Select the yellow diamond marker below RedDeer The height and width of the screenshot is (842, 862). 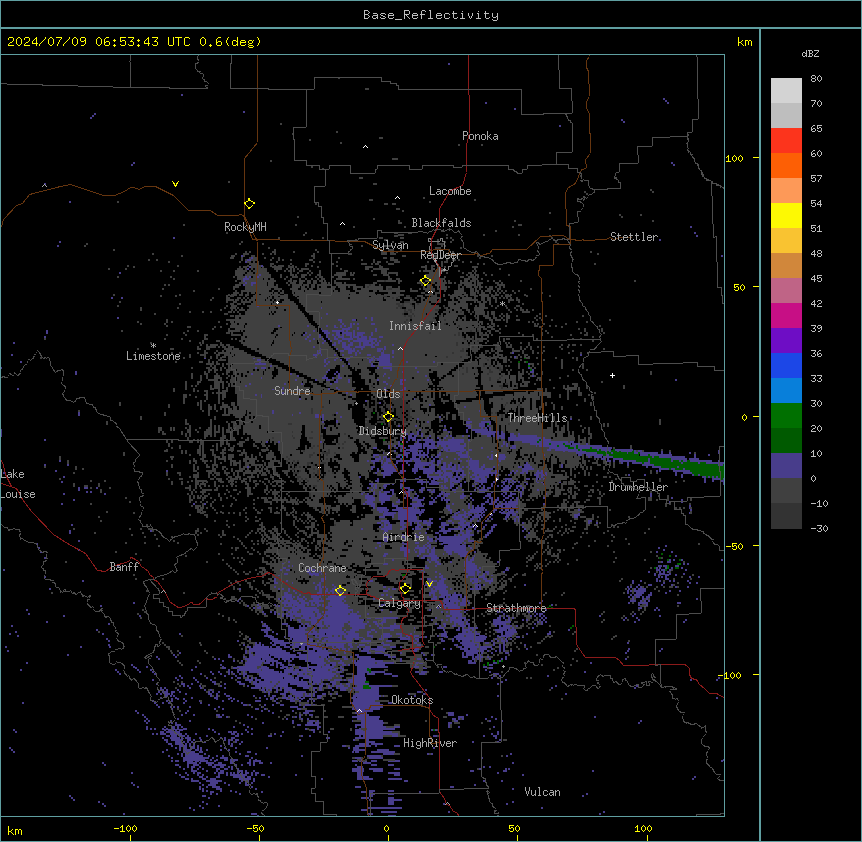[x=425, y=281]
